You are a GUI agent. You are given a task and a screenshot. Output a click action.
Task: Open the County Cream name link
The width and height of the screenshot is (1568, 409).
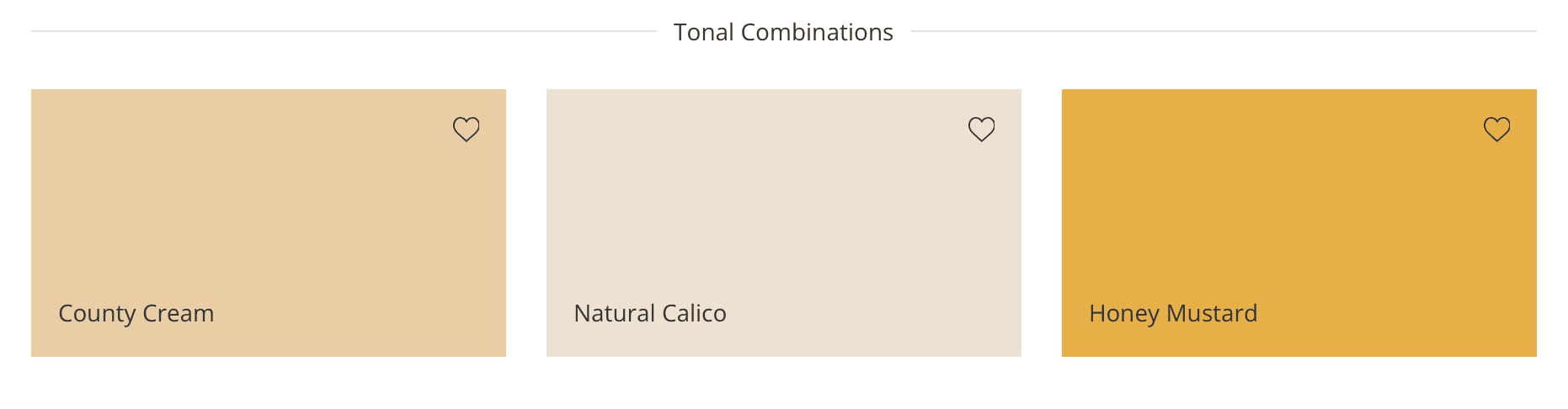[x=136, y=313]
